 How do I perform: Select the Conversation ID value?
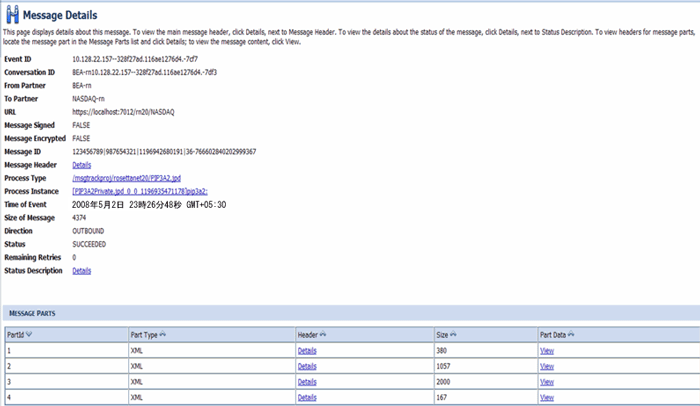pos(145,72)
